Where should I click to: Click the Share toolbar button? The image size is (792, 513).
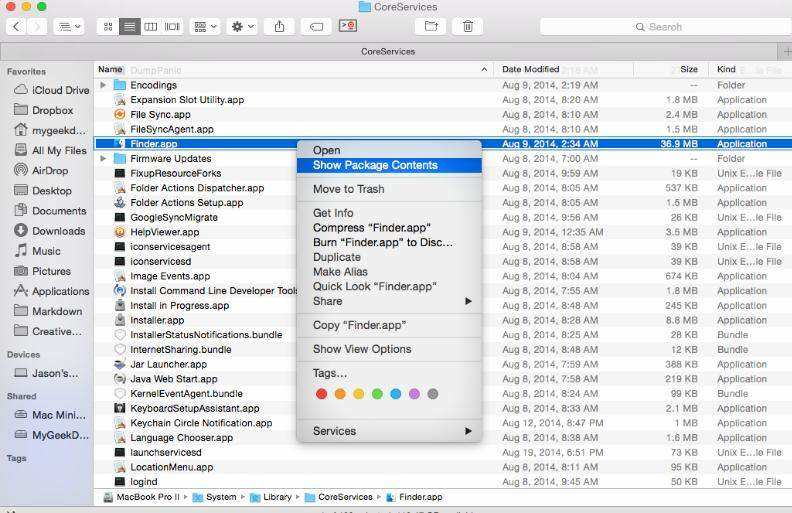[279, 27]
